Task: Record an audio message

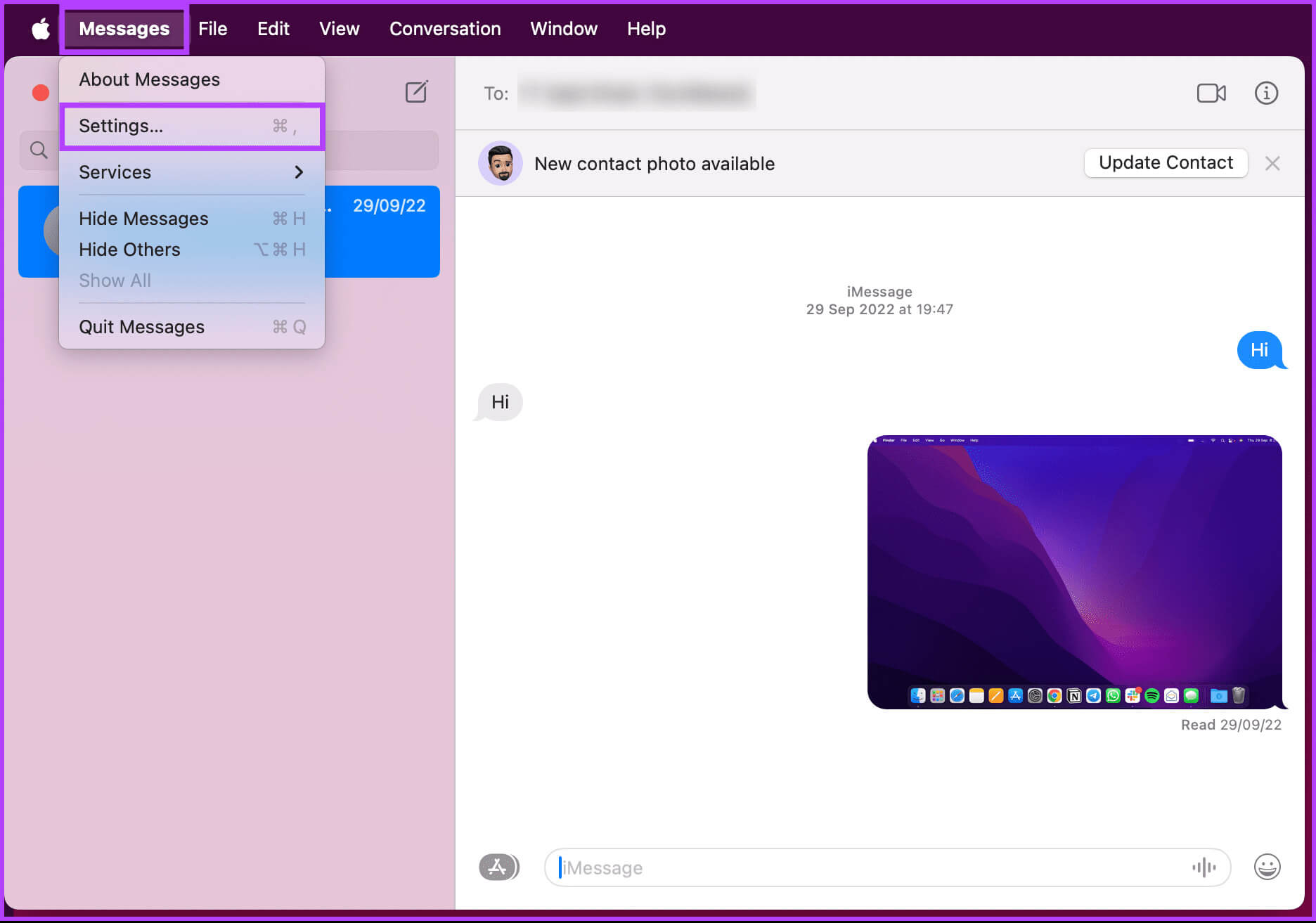Action: click(x=1204, y=867)
